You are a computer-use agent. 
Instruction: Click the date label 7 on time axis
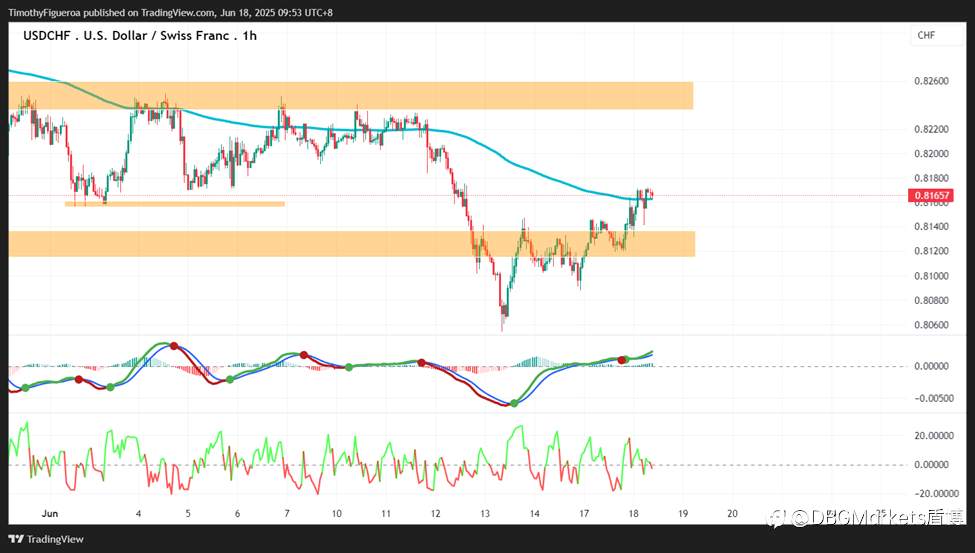(287, 514)
